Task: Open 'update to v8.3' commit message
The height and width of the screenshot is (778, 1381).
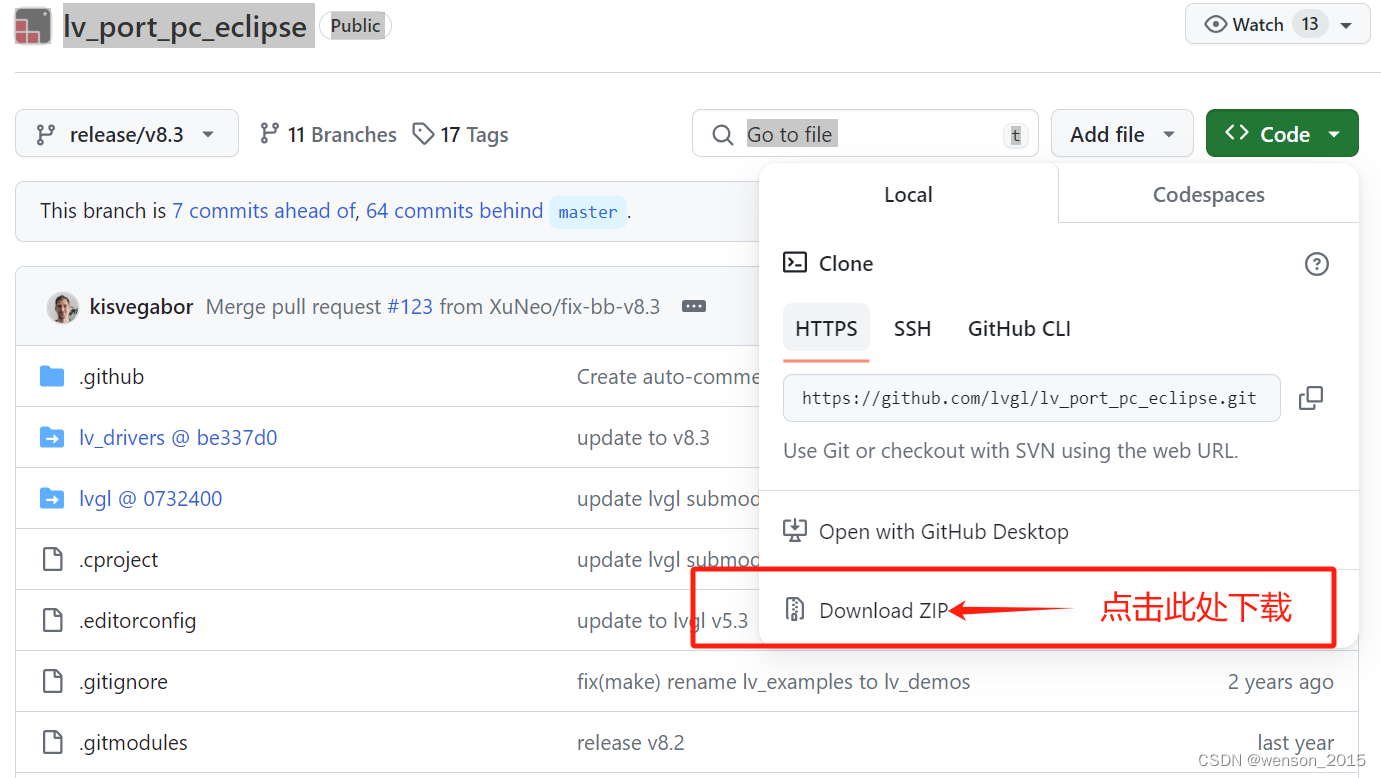Action: pos(643,438)
